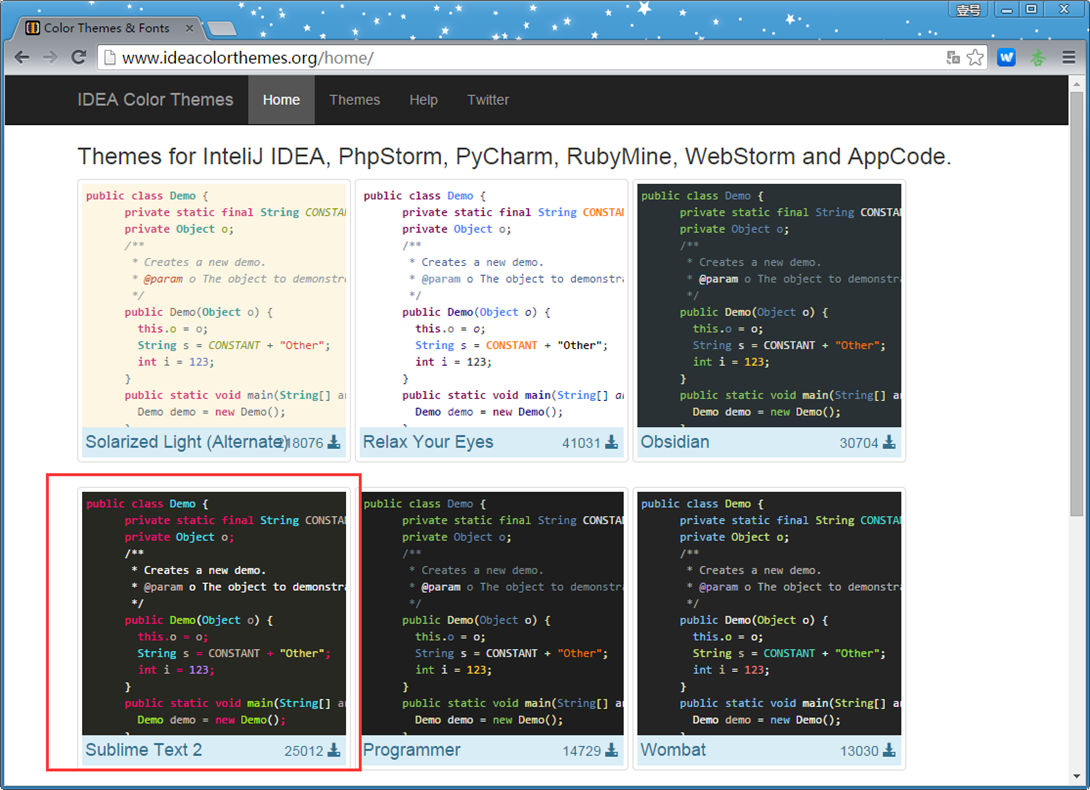1090x790 pixels.
Task: Download the Solarized Light (Alternate) theme icon
Action: (x=334, y=442)
